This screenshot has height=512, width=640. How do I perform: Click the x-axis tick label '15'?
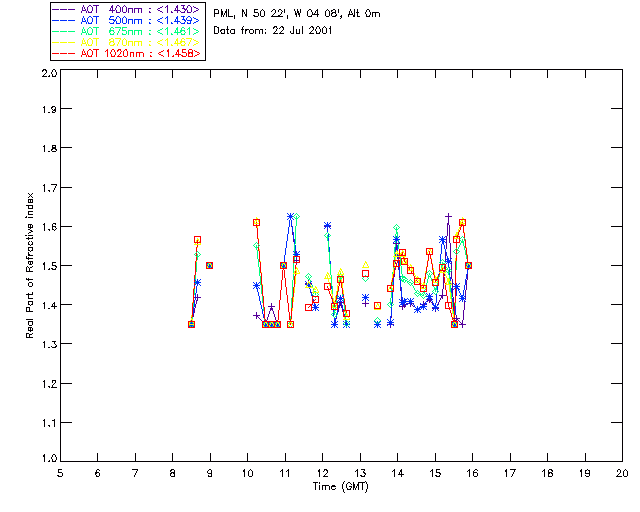point(435,473)
